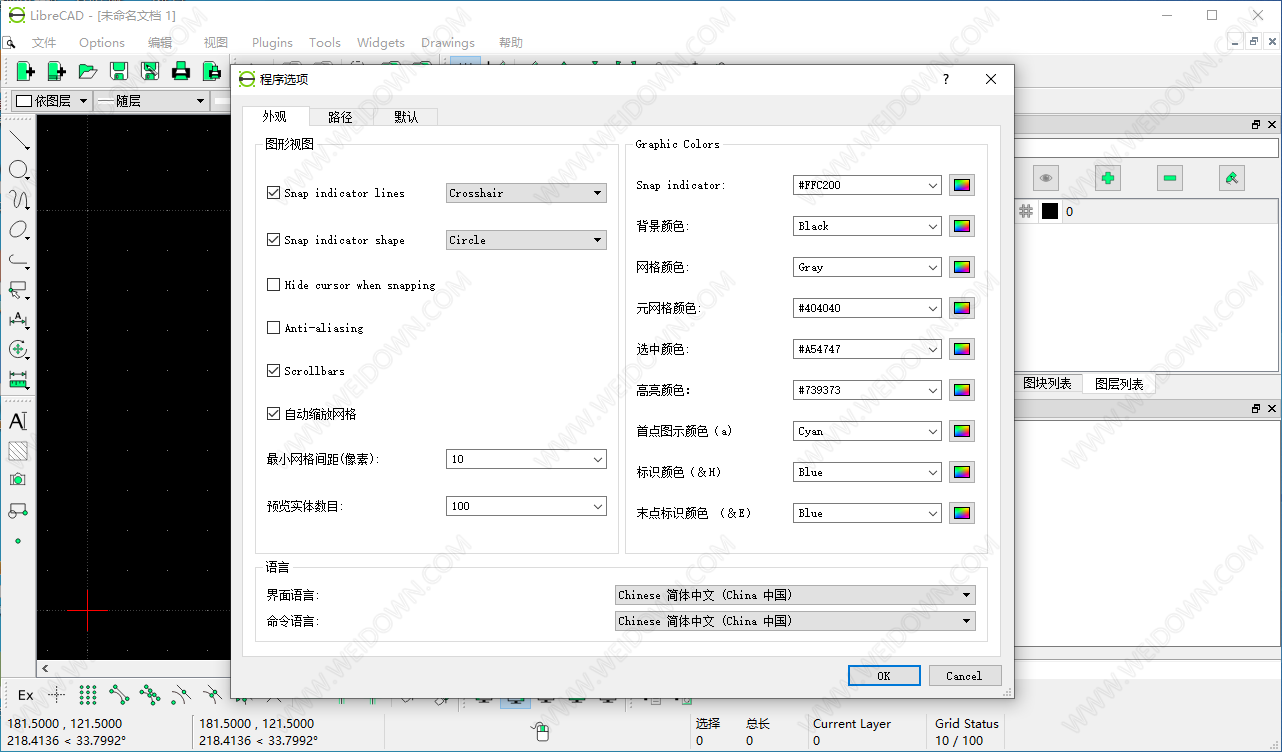Select the Insert image camera tool
This screenshot has height=752, width=1282.
[18, 480]
